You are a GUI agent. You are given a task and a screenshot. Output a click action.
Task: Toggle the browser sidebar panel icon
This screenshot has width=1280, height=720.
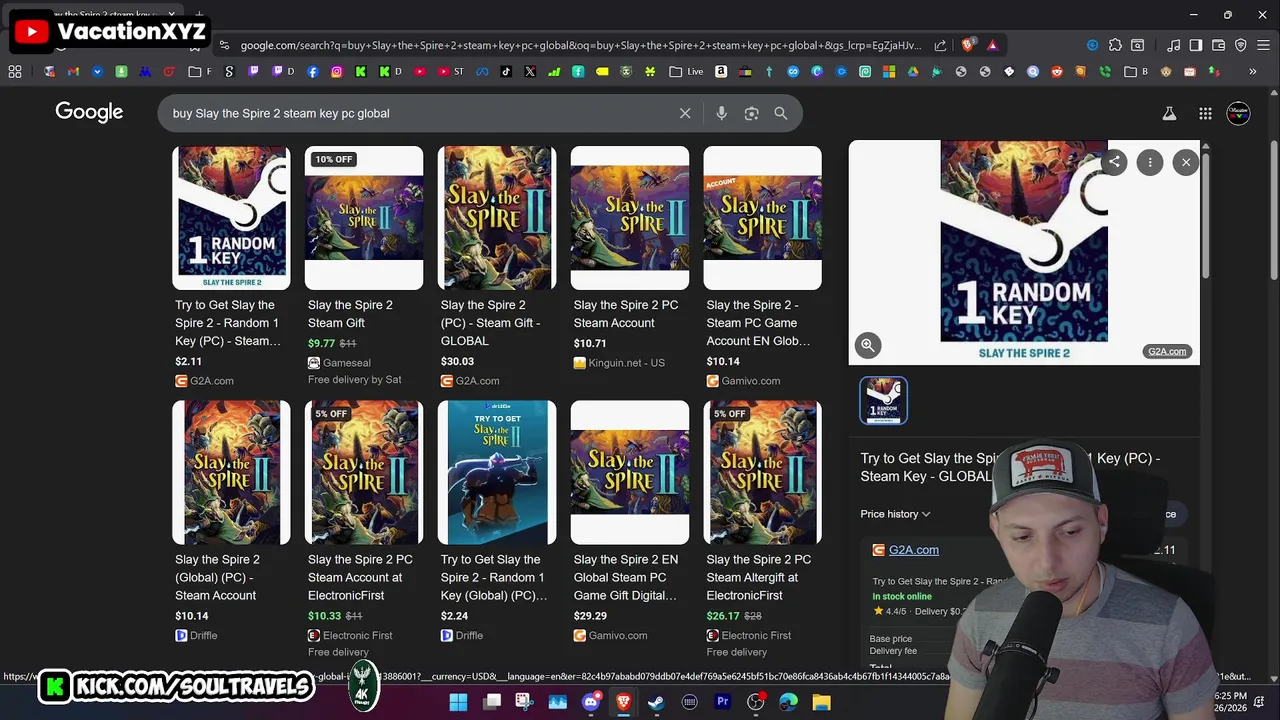coord(1195,45)
